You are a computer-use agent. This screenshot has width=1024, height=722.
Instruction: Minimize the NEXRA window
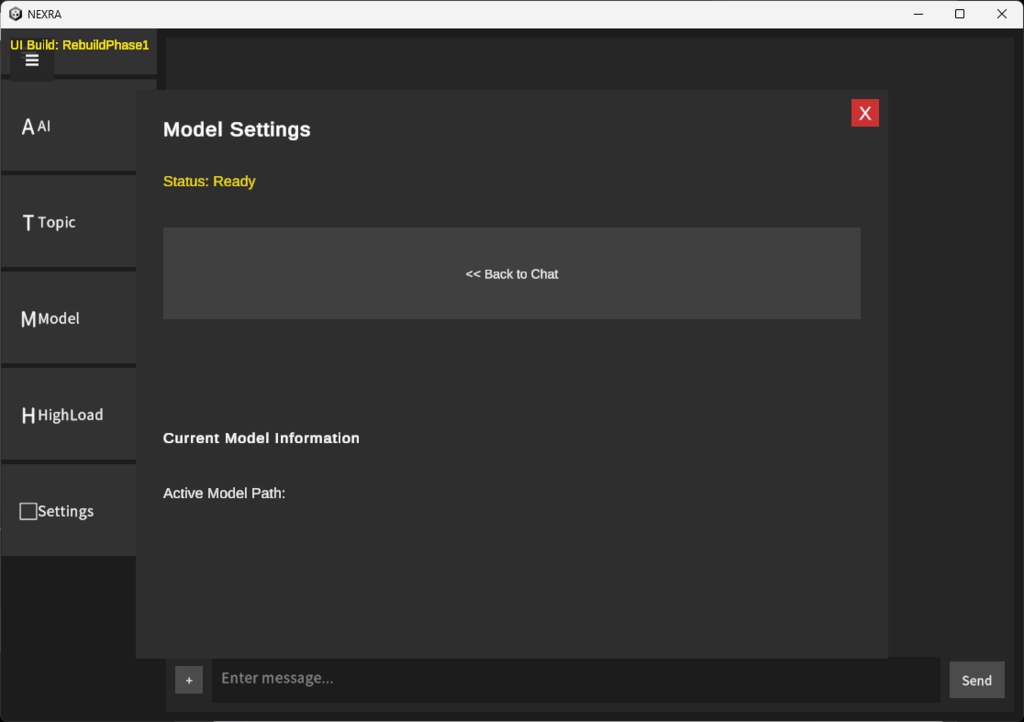tap(918, 14)
